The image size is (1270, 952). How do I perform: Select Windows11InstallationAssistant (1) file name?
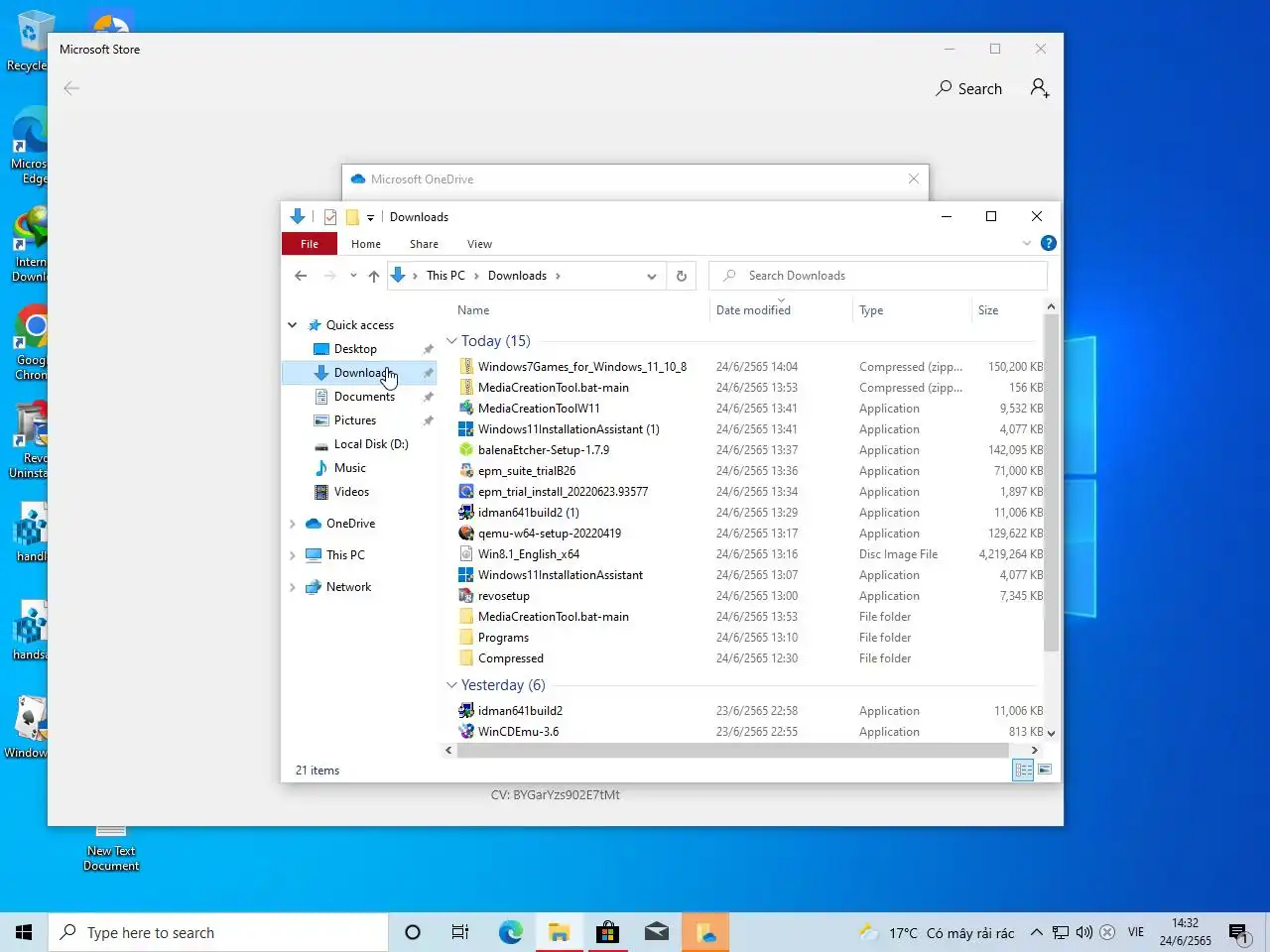point(569,429)
